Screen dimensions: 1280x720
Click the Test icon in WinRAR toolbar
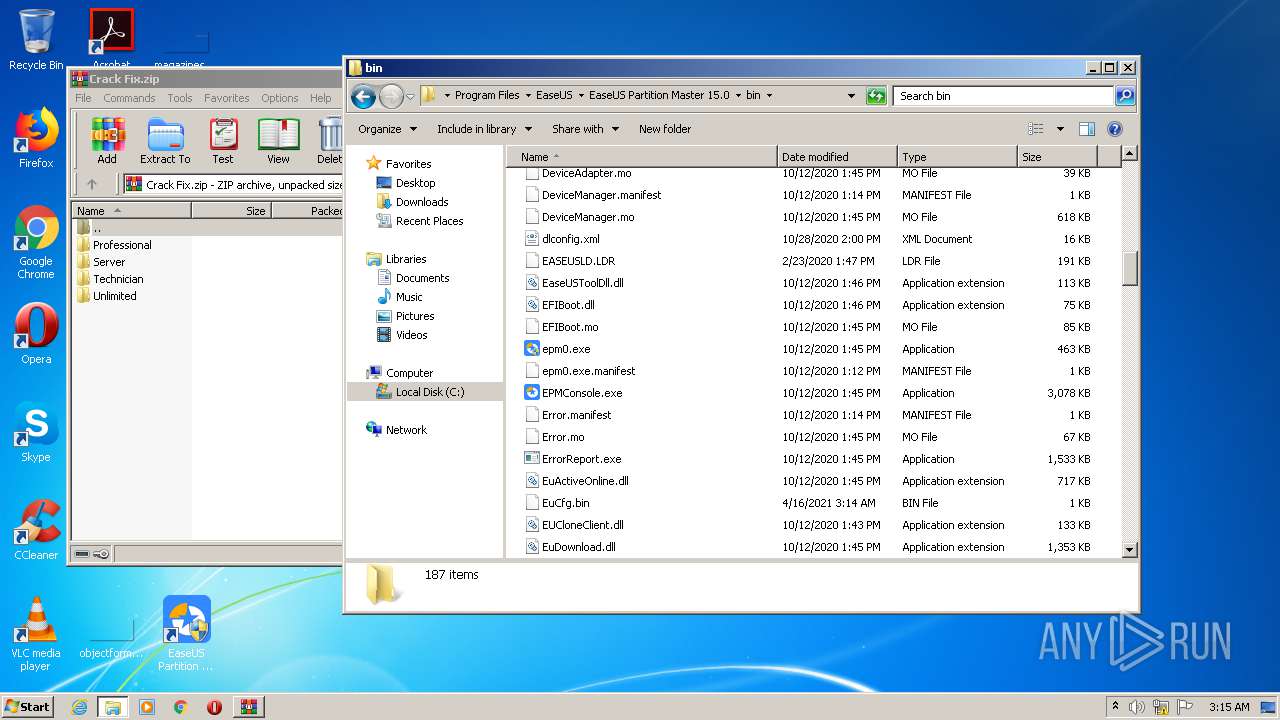[x=223, y=141]
